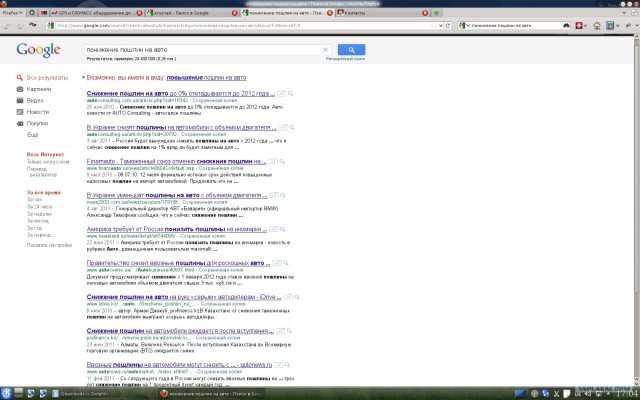This screenshot has height=400, width=640.
Task: Filter results 'За год'
Action: [35, 228]
